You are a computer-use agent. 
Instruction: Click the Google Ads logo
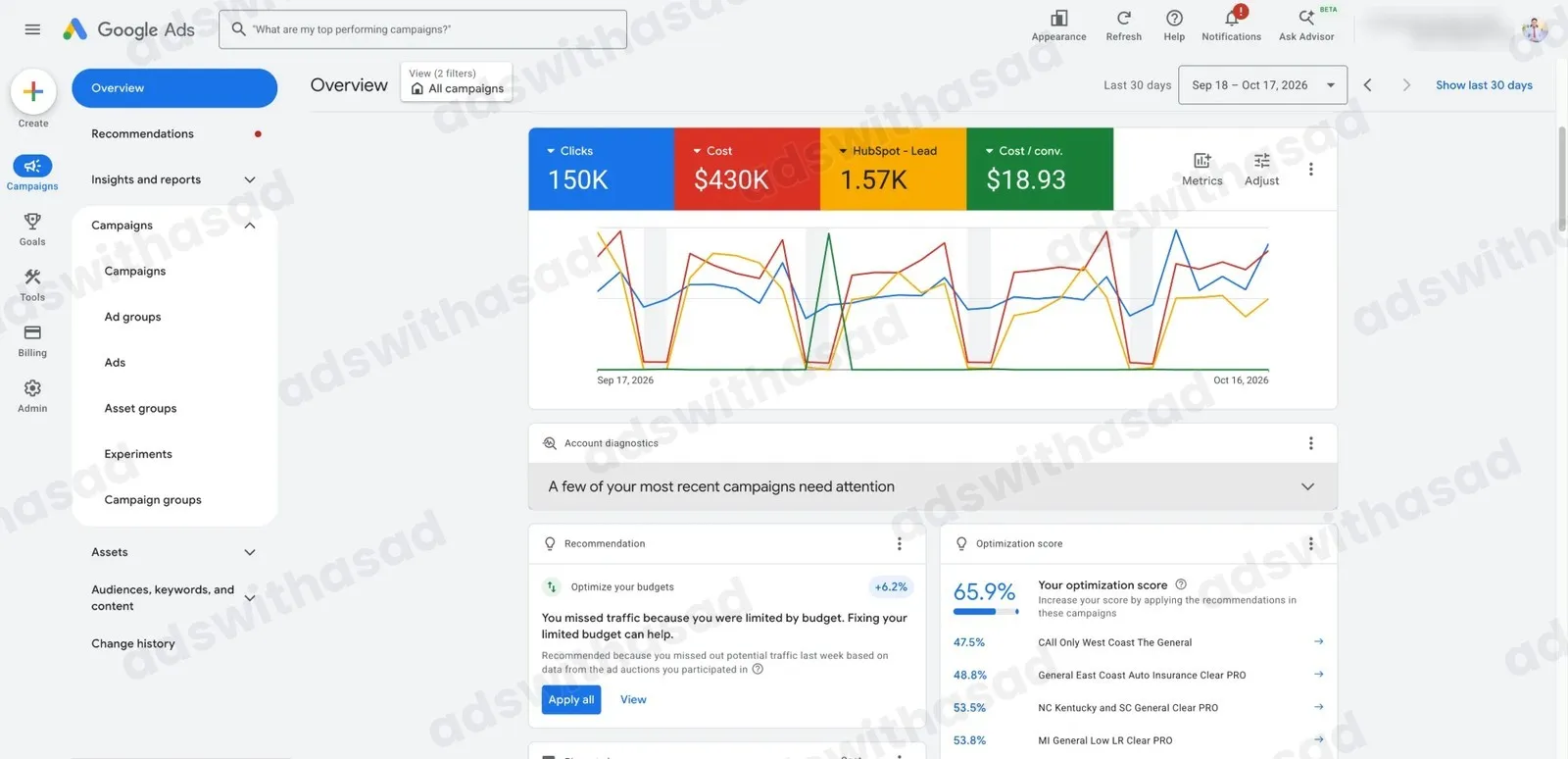(128, 29)
